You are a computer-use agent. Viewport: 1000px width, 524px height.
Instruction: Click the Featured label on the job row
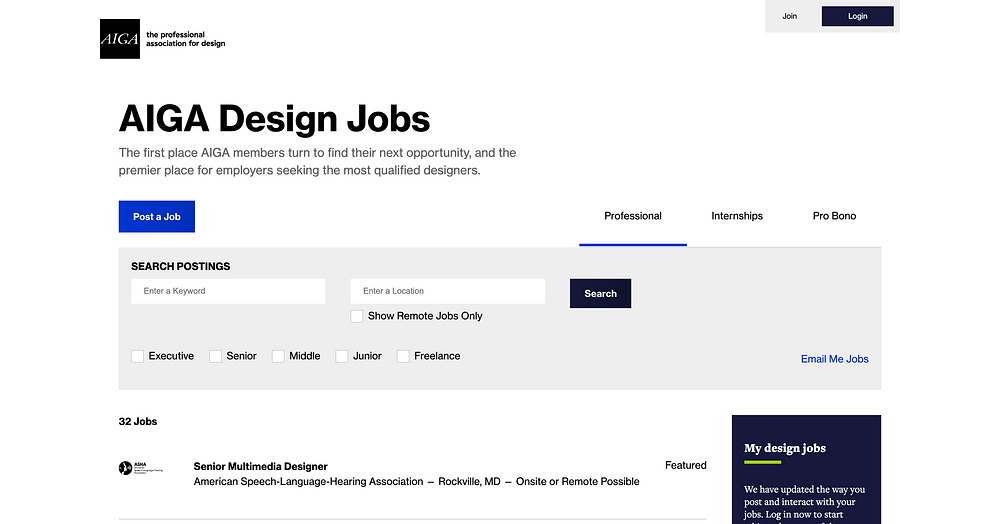(686, 465)
